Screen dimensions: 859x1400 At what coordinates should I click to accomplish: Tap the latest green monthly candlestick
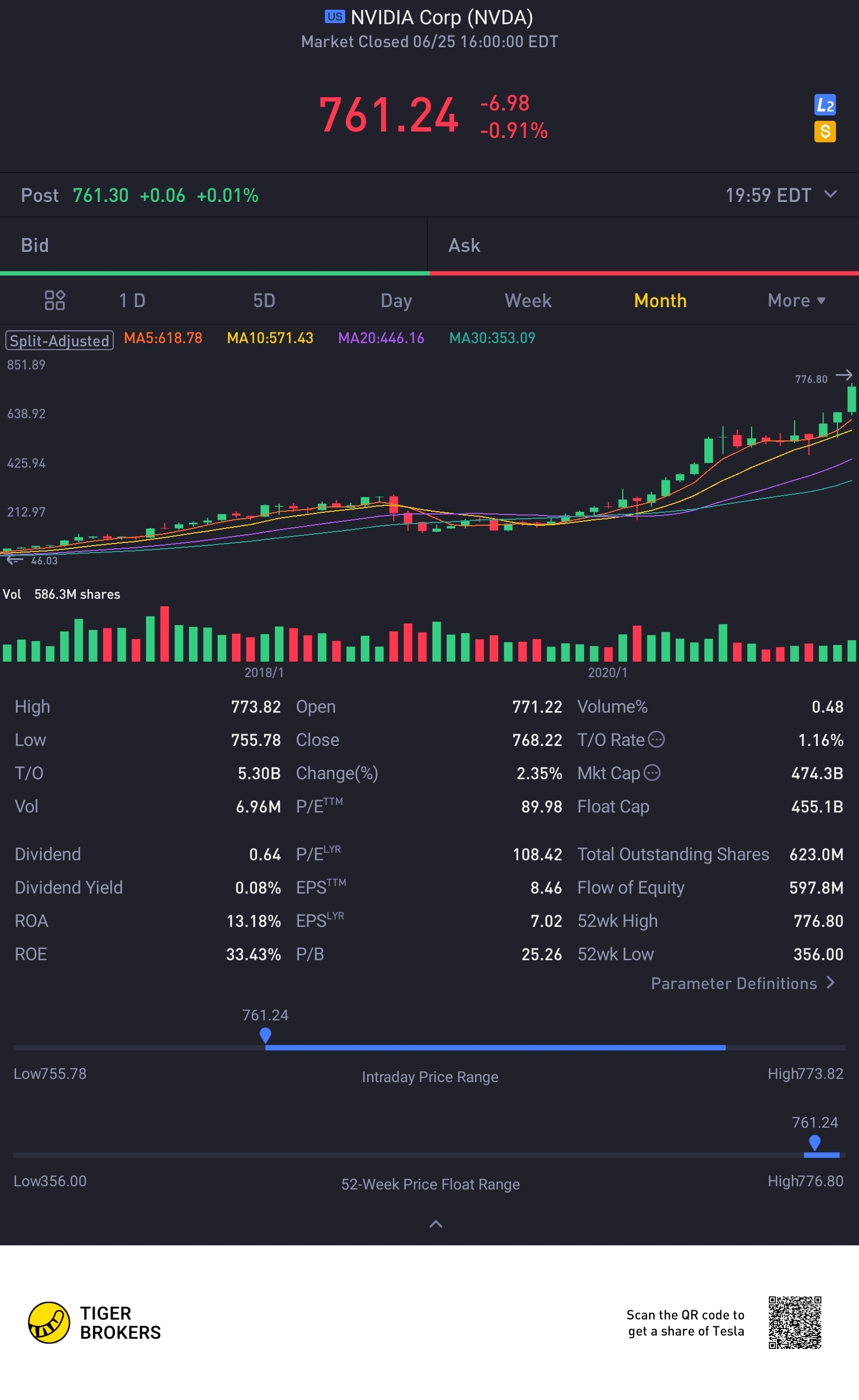point(851,398)
